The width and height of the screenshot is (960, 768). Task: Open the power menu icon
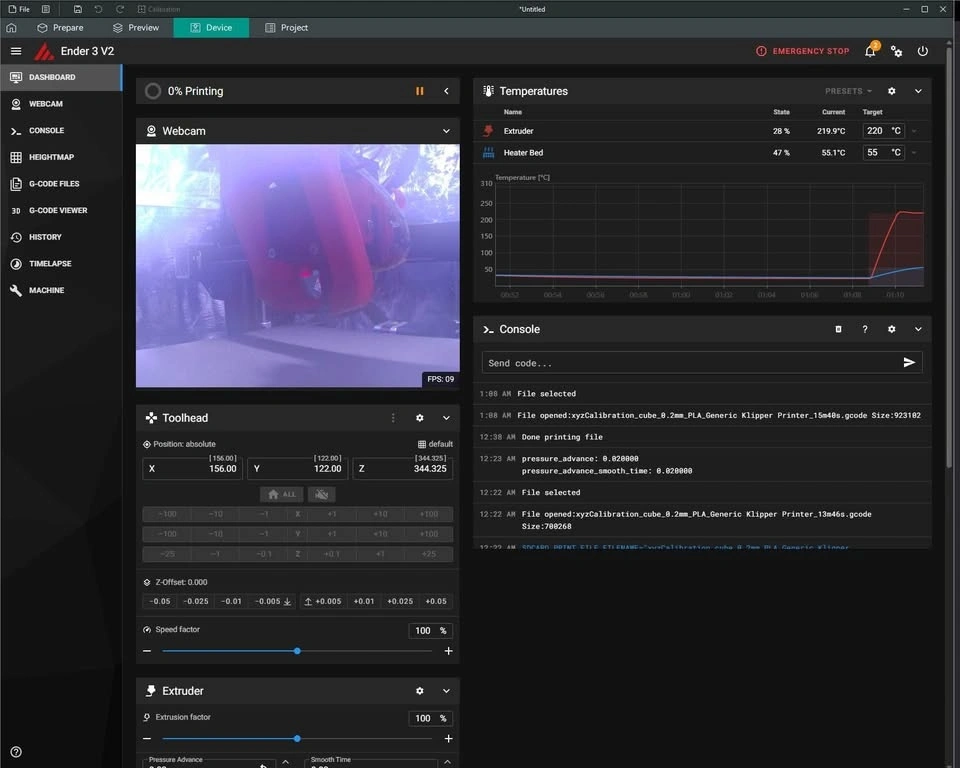pos(922,51)
